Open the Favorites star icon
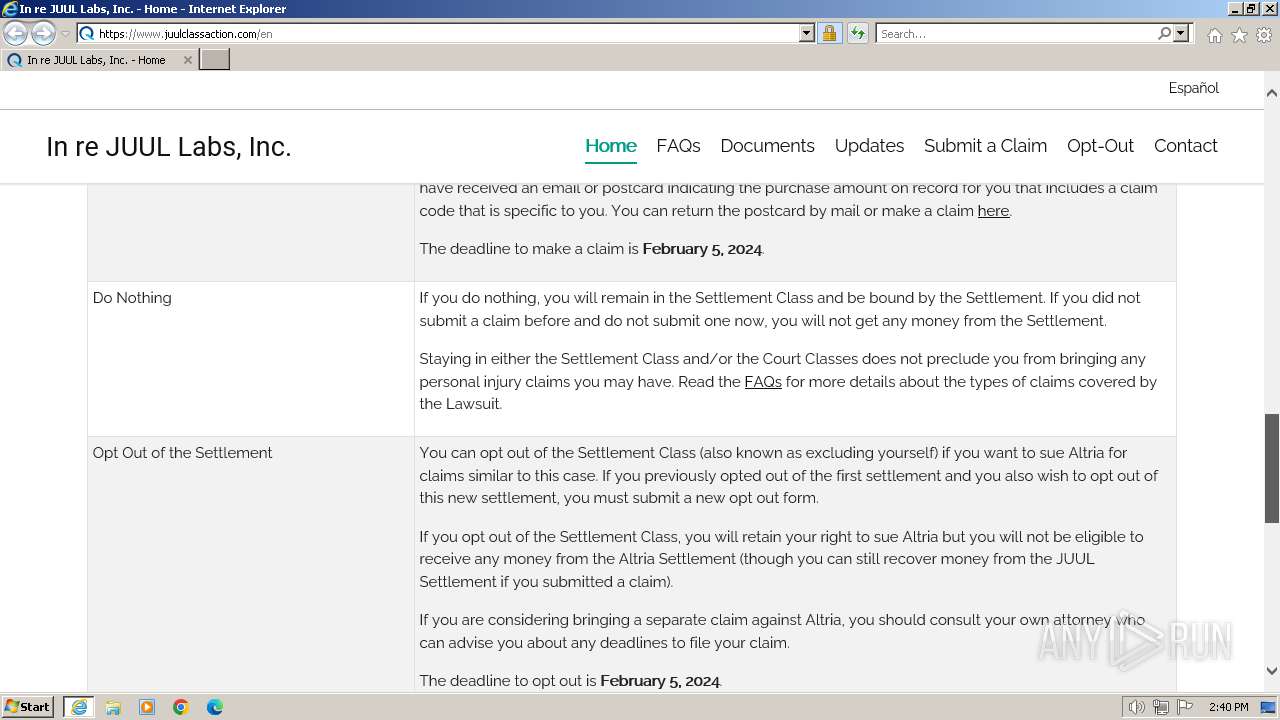The image size is (1280, 720). tap(1239, 35)
